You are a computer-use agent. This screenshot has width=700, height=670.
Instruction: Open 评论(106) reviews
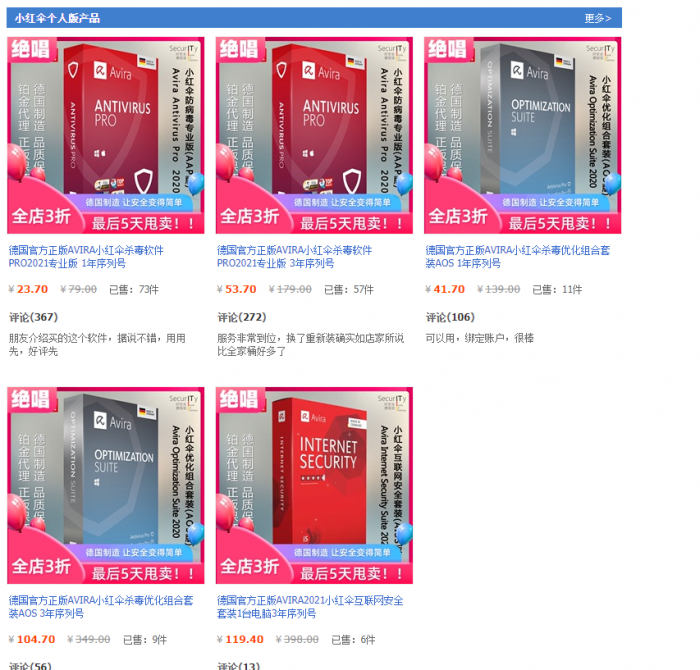pyautogui.click(x=450, y=317)
